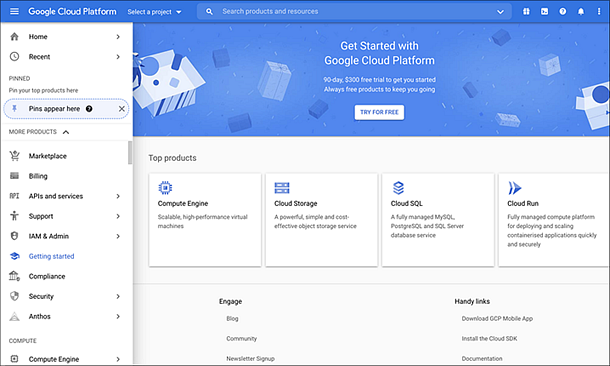Dismiss the Pins appear here hint
The width and height of the screenshot is (610, 366).
(122, 109)
